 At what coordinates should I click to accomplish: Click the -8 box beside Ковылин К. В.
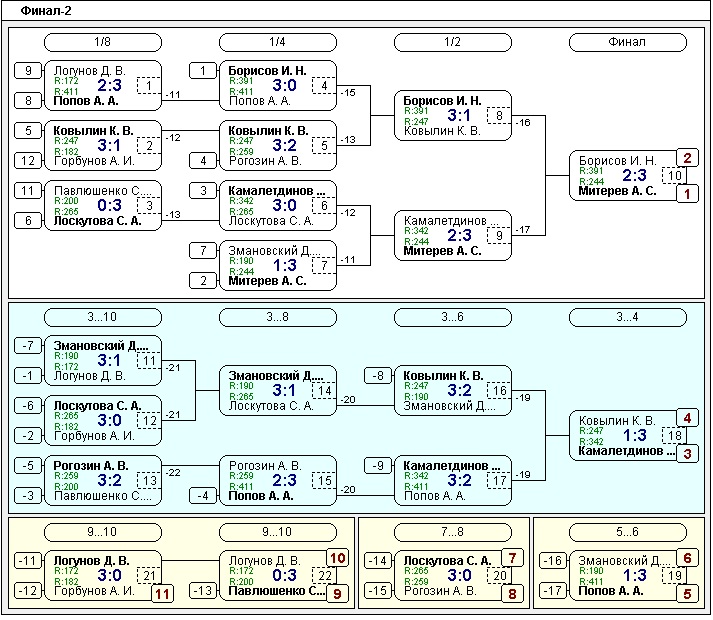click(378, 376)
